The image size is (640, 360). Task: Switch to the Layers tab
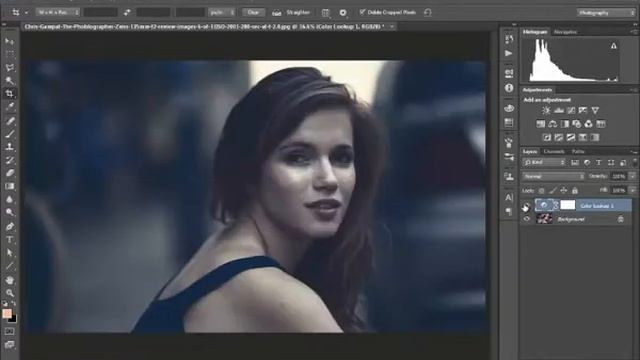530,151
